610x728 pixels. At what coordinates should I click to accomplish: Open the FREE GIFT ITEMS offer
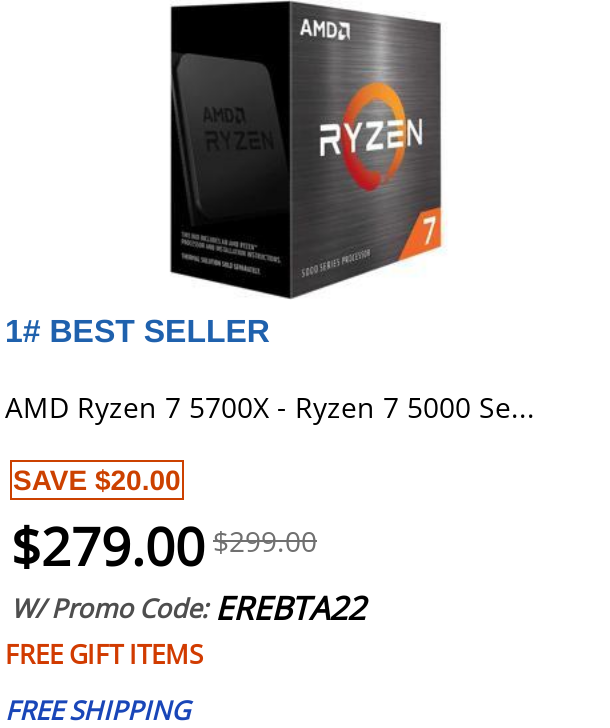105,654
